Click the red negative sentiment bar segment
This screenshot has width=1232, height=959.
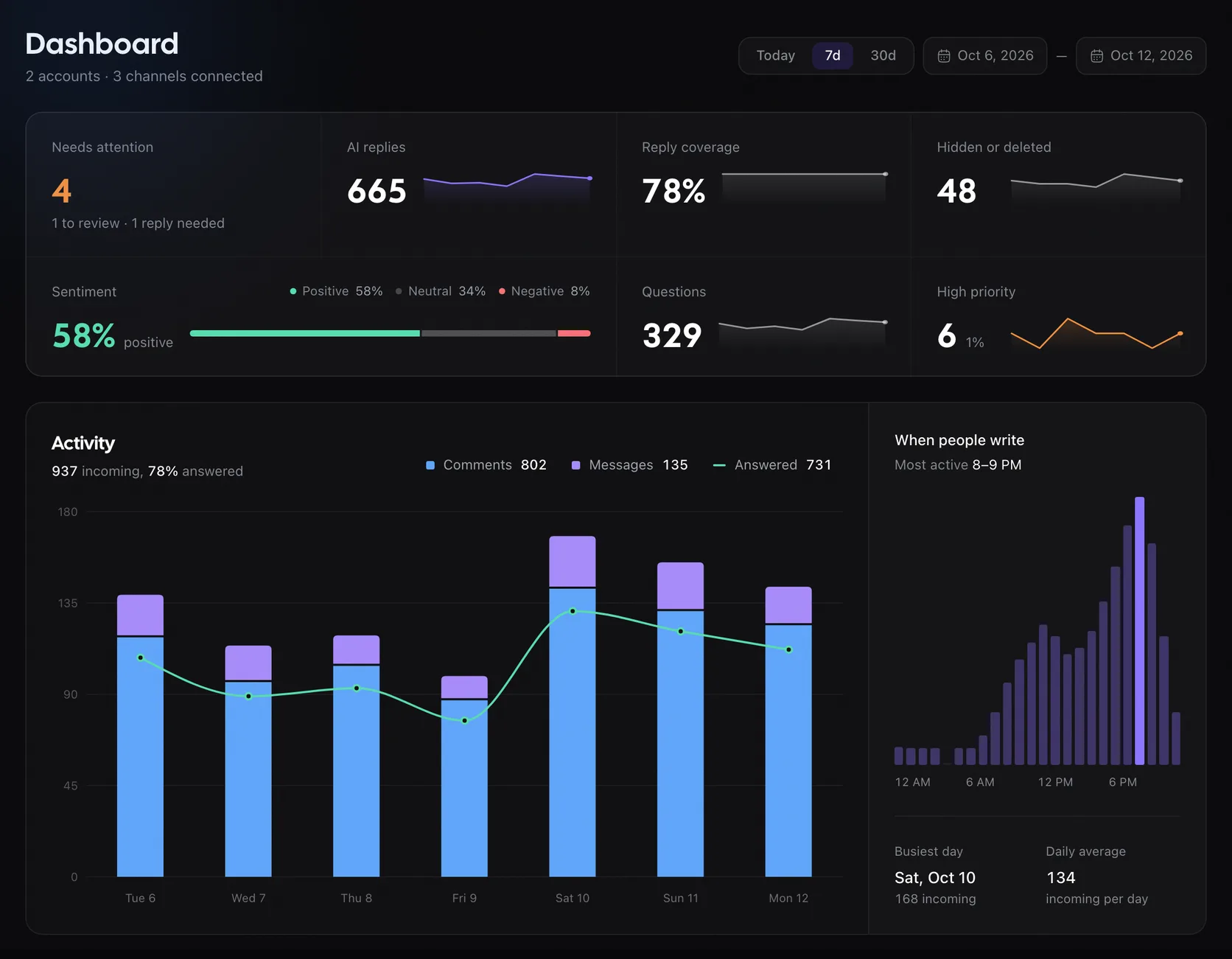tap(574, 333)
